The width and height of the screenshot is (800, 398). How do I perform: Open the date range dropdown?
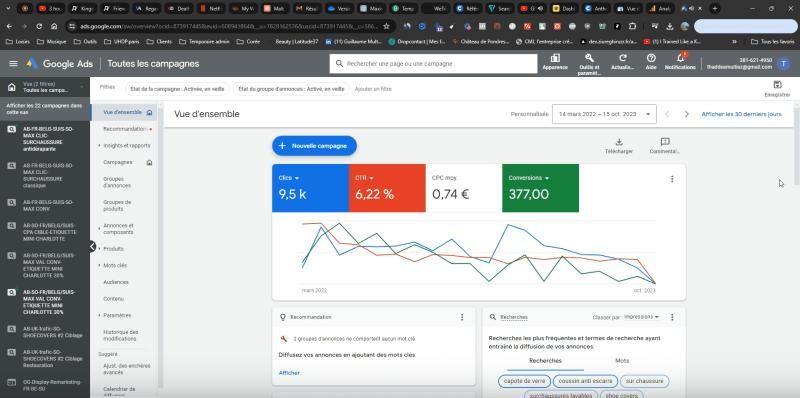tap(604, 114)
